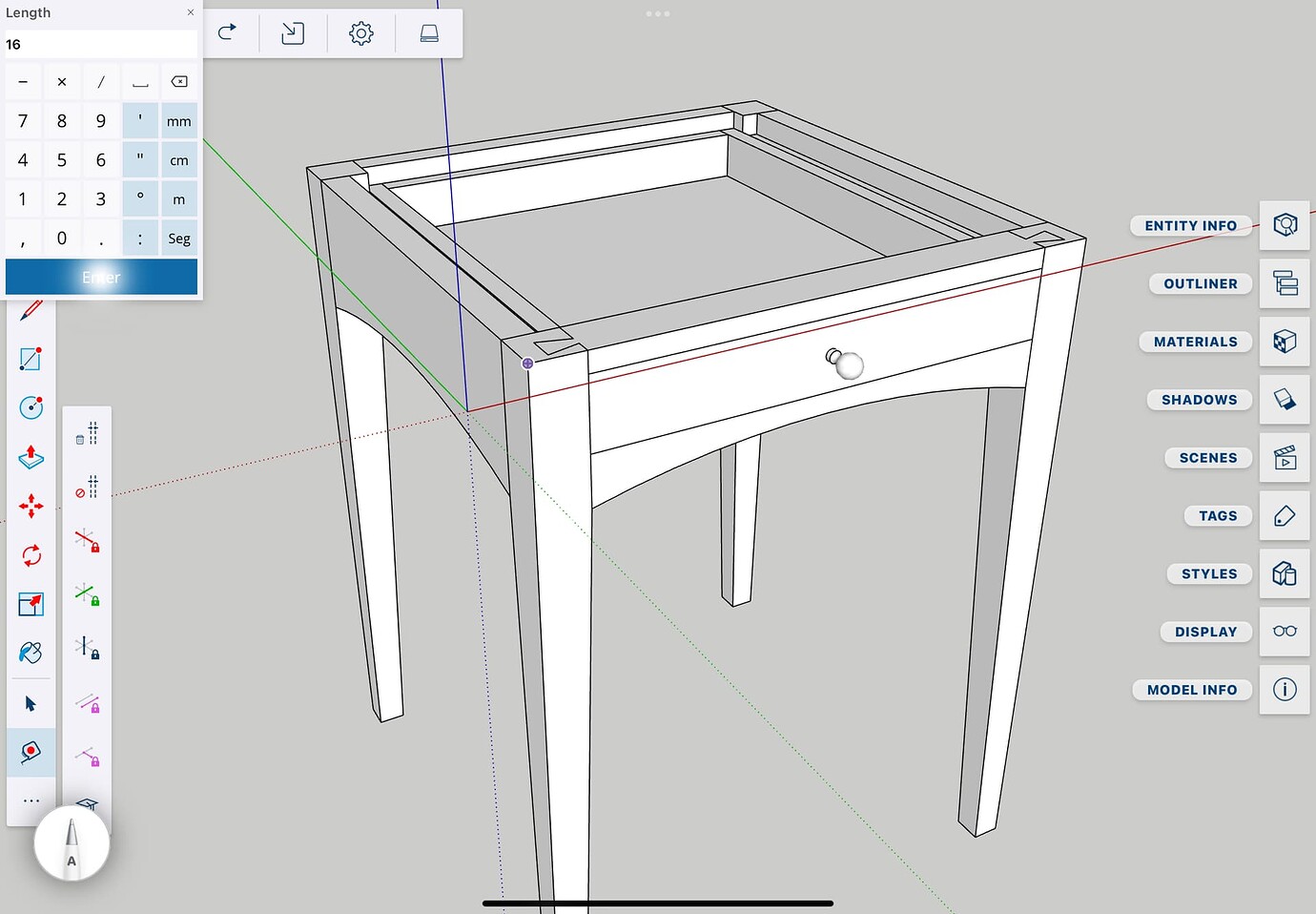Expand more drawing tools via the ellipsis
The width and height of the screenshot is (1316, 914).
[x=31, y=800]
